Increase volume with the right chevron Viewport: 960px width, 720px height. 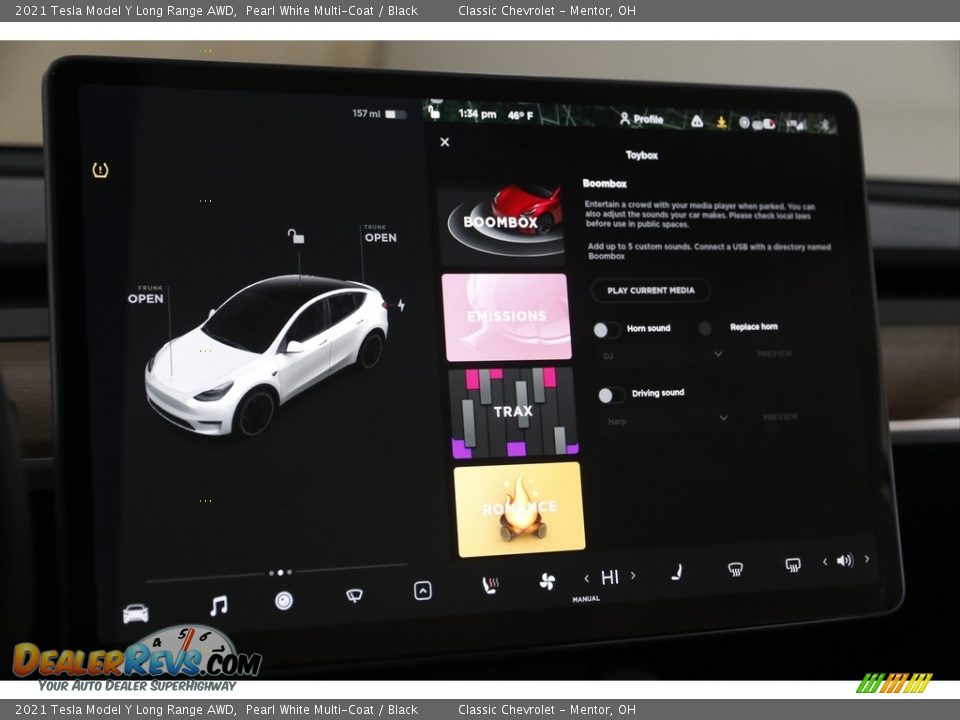coord(866,558)
